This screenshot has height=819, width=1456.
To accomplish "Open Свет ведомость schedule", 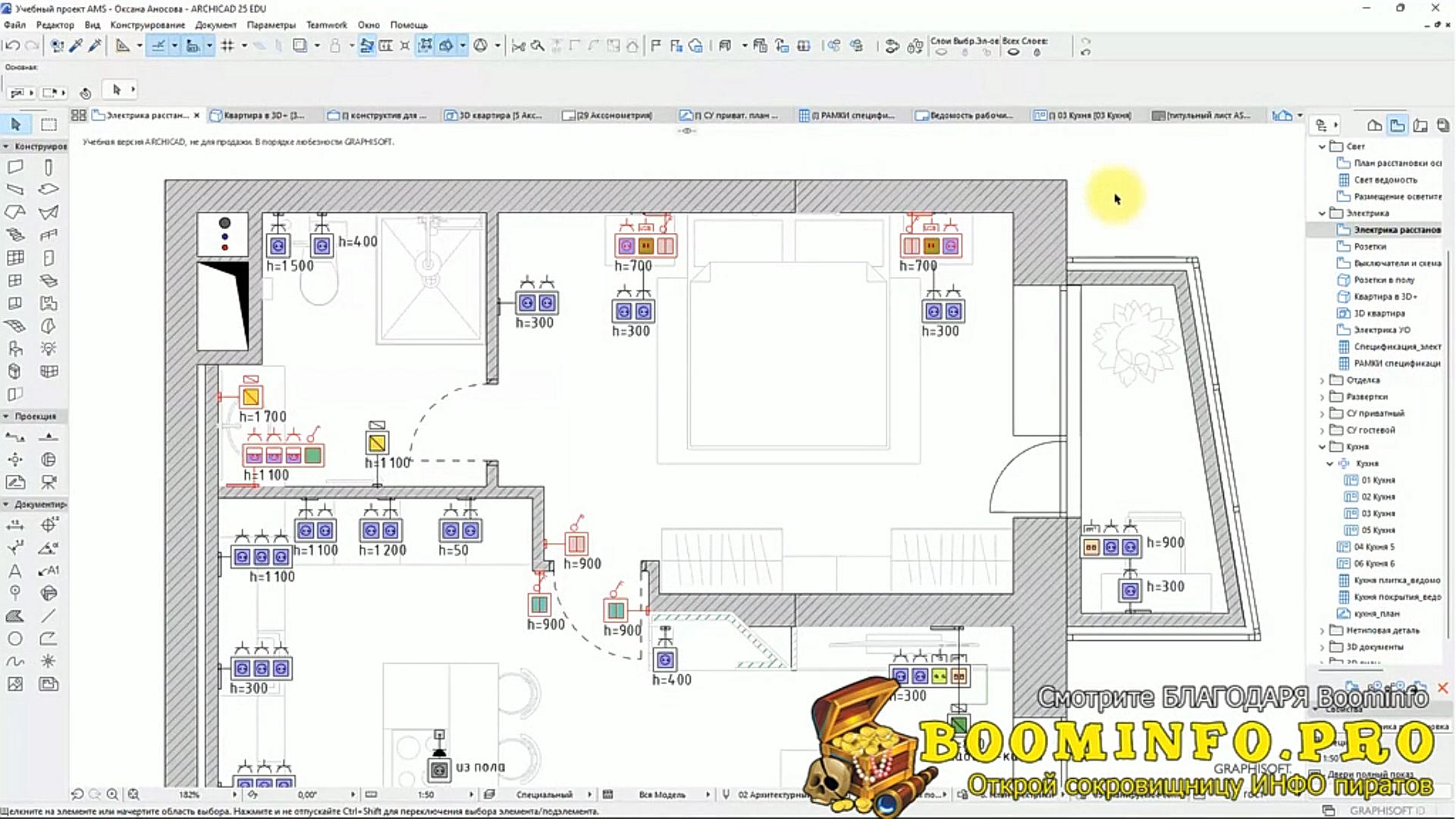I will tap(1385, 180).
